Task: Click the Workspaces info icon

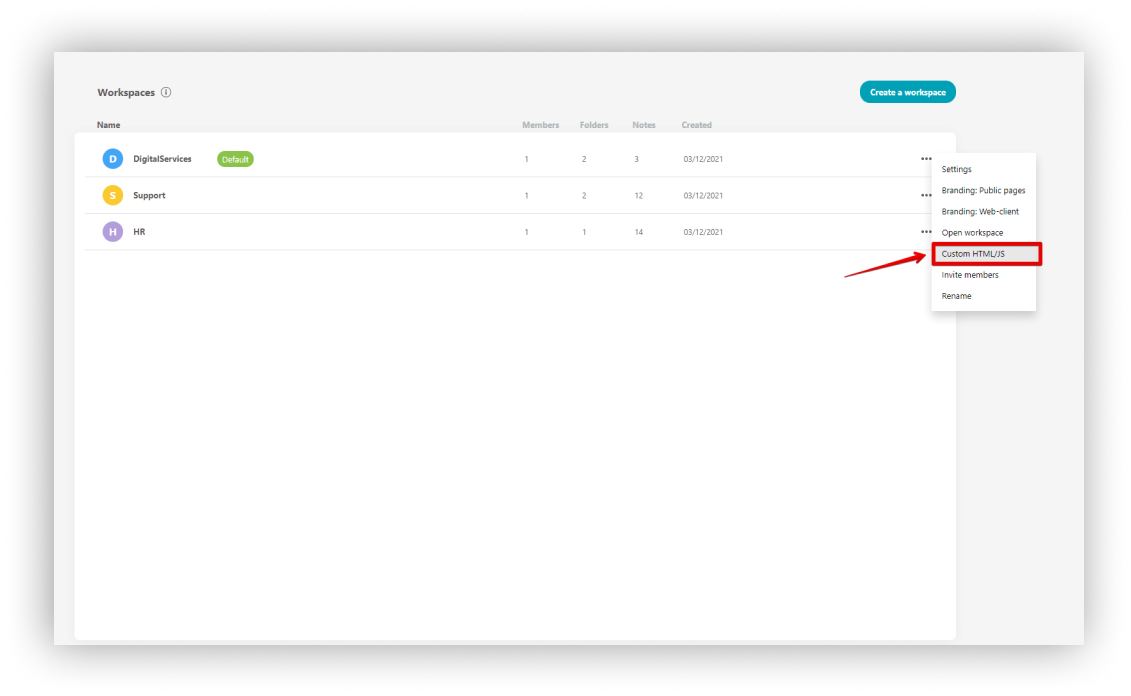Action: tap(166, 92)
